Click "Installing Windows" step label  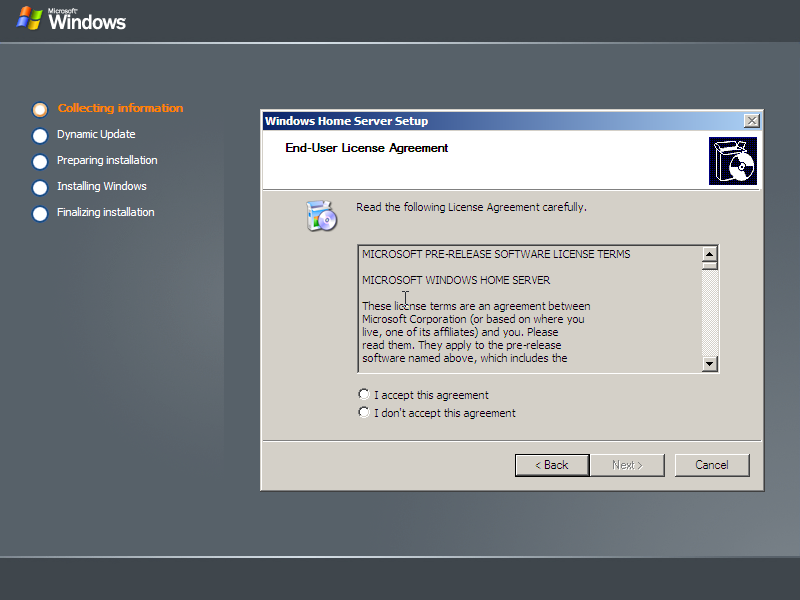[102, 186]
